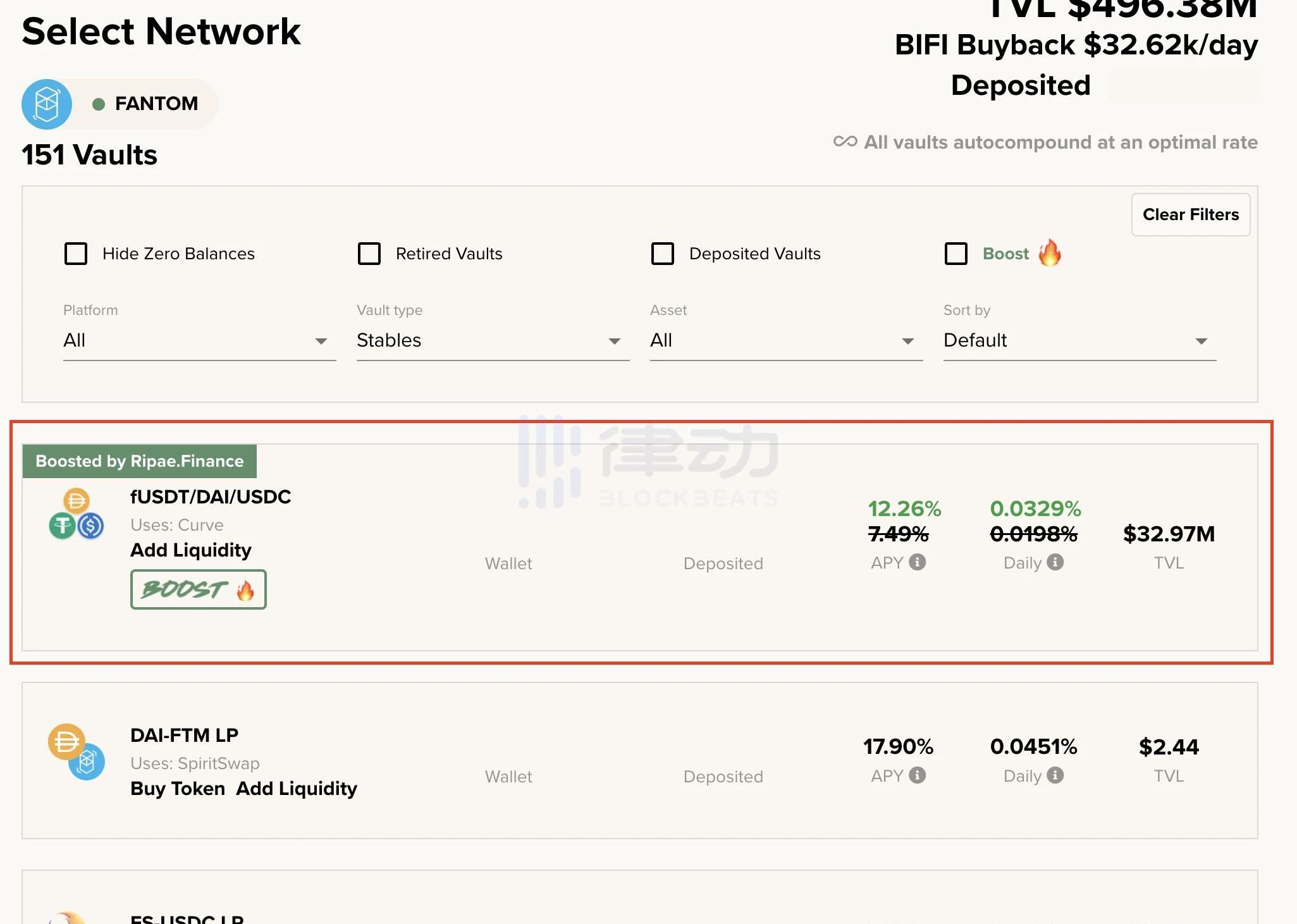Open the fUSDT/DAI/USDC vault title
Screen dimensions: 1297x924
[211, 496]
